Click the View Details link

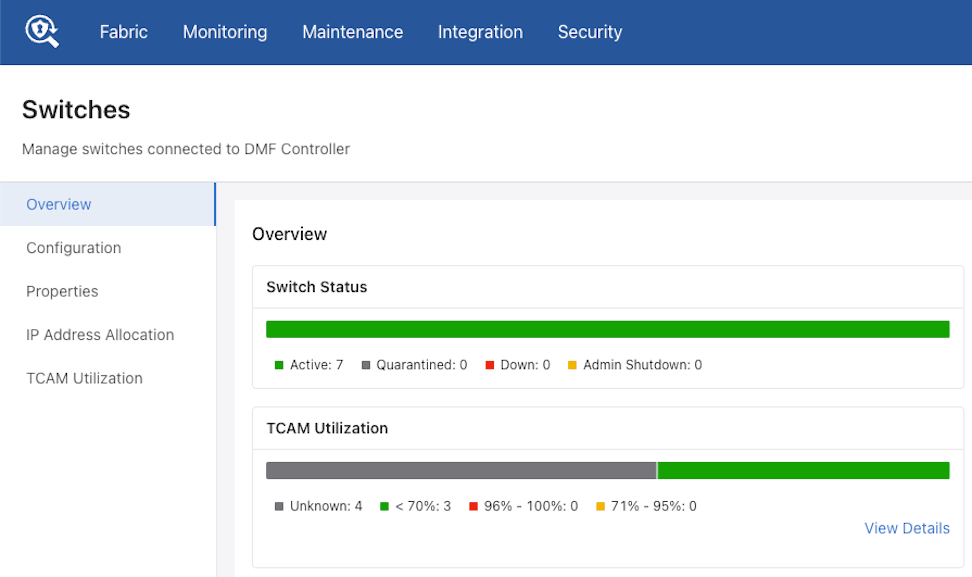907,528
